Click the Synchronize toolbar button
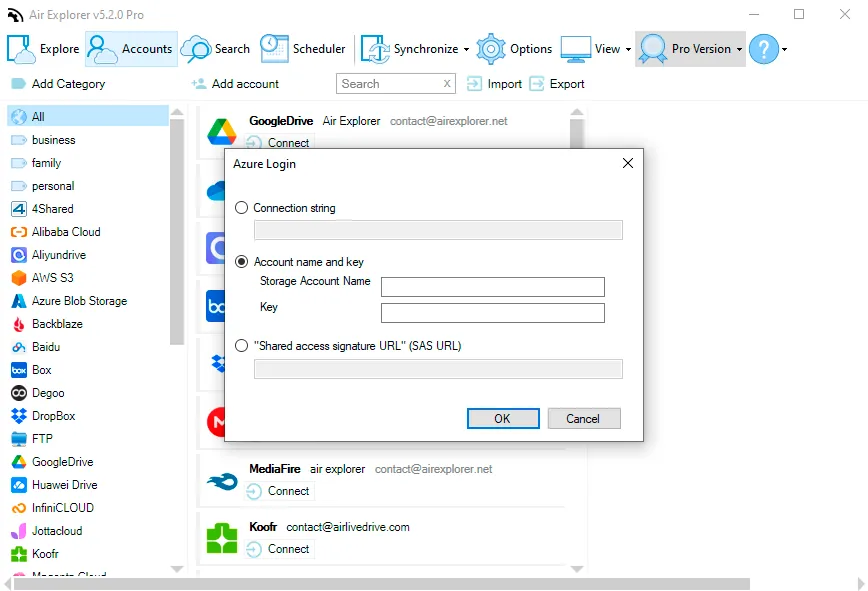The height and width of the screenshot is (591, 868). point(410,49)
